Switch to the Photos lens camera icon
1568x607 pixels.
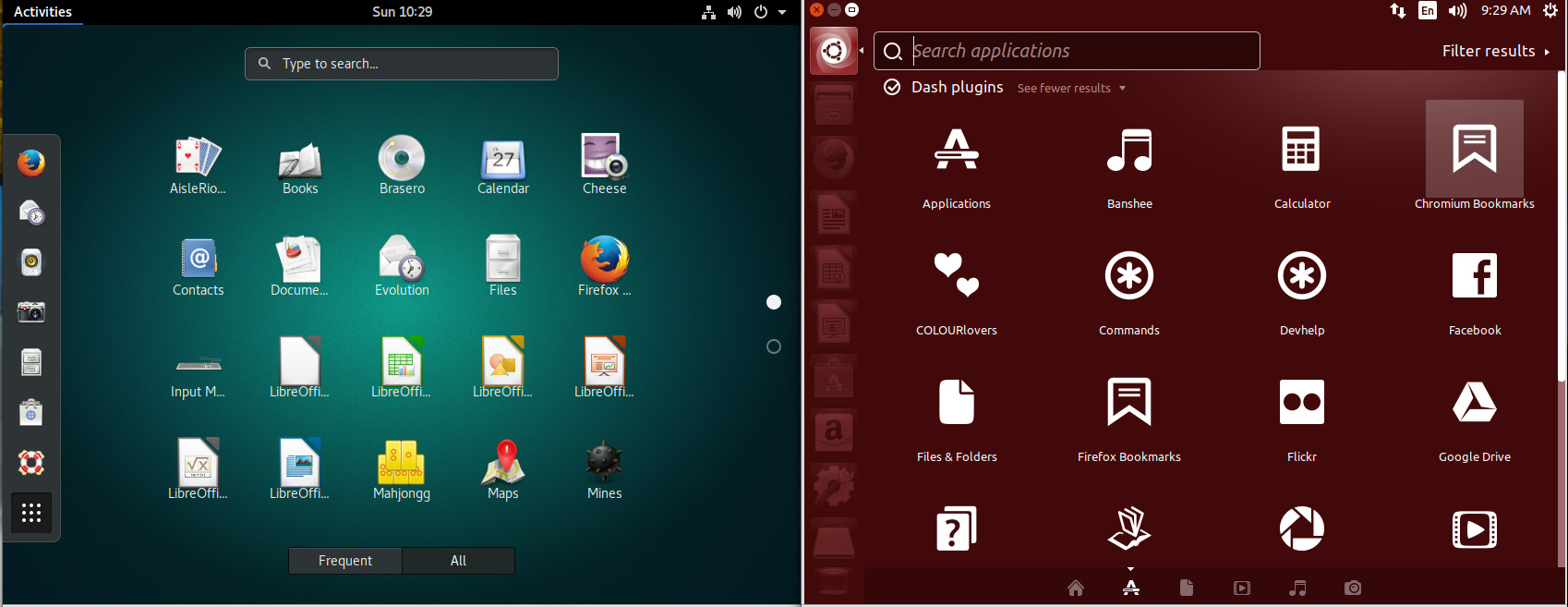pos(1353,588)
